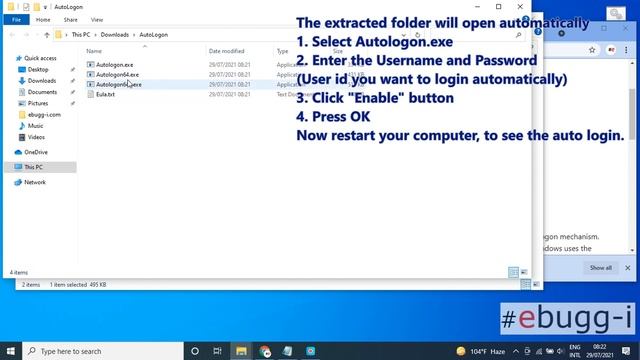The image size is (640, 360).
Task: Open Videos in the navigation pane
Action: point(36,138)
